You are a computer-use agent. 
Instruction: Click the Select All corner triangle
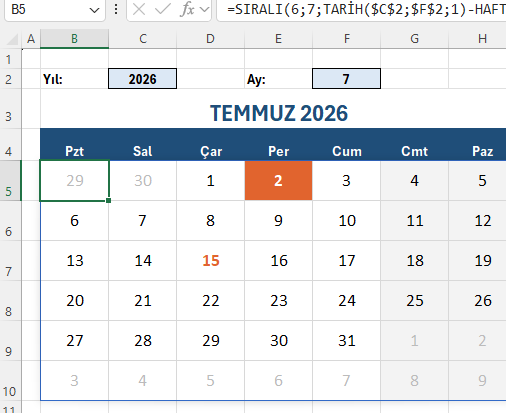tap(12, 39)
